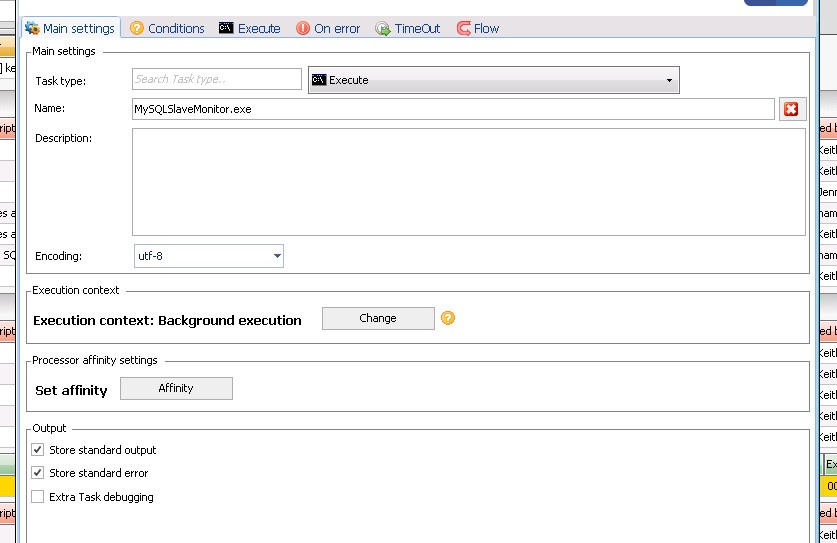
Task: Click the Name field containing MySQLSlaveMonitor.exe
Action: click(x=453, y=109)
